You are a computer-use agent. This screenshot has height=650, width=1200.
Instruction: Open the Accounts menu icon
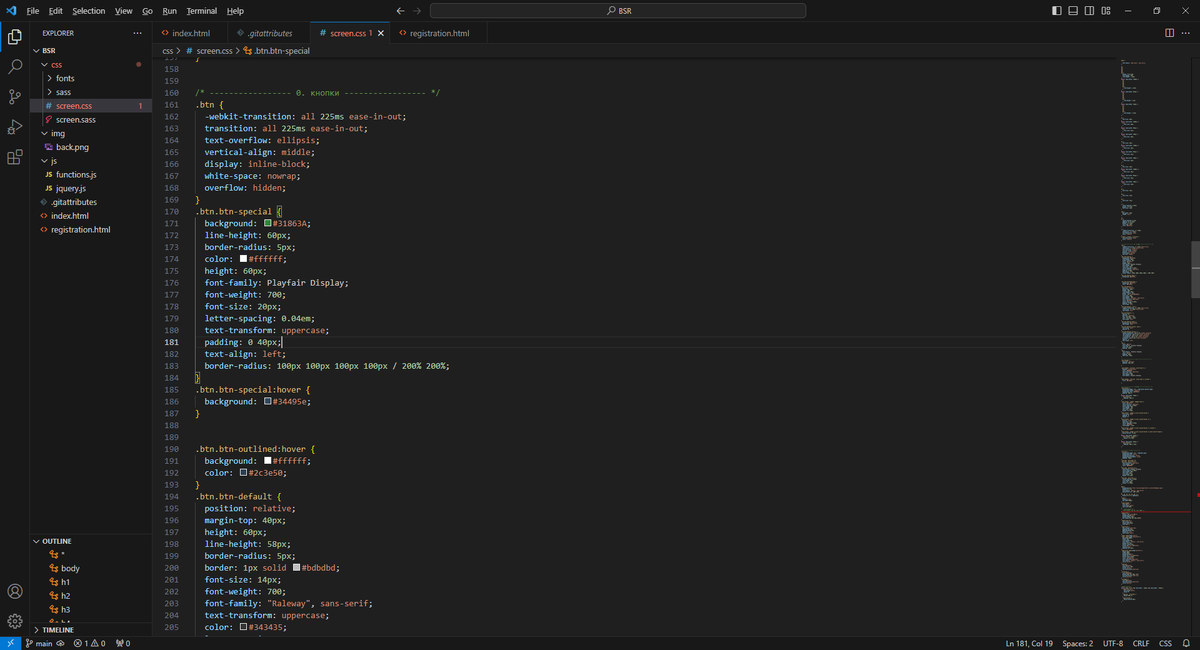coord(15,592)
